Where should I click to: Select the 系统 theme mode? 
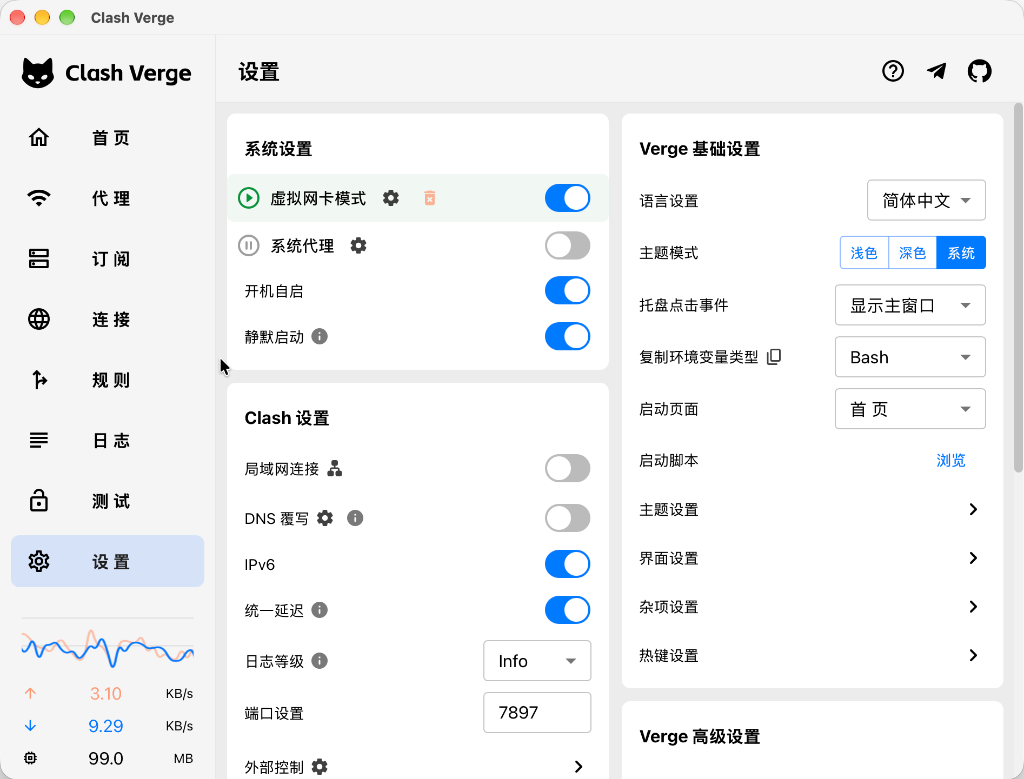pyautogui.click(x=961, y=253)
